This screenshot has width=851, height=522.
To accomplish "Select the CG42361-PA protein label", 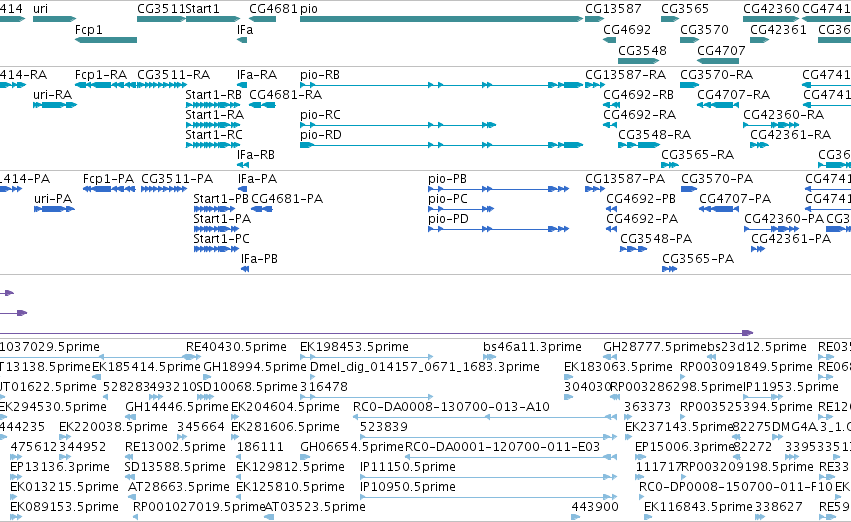I will point(791,239).
